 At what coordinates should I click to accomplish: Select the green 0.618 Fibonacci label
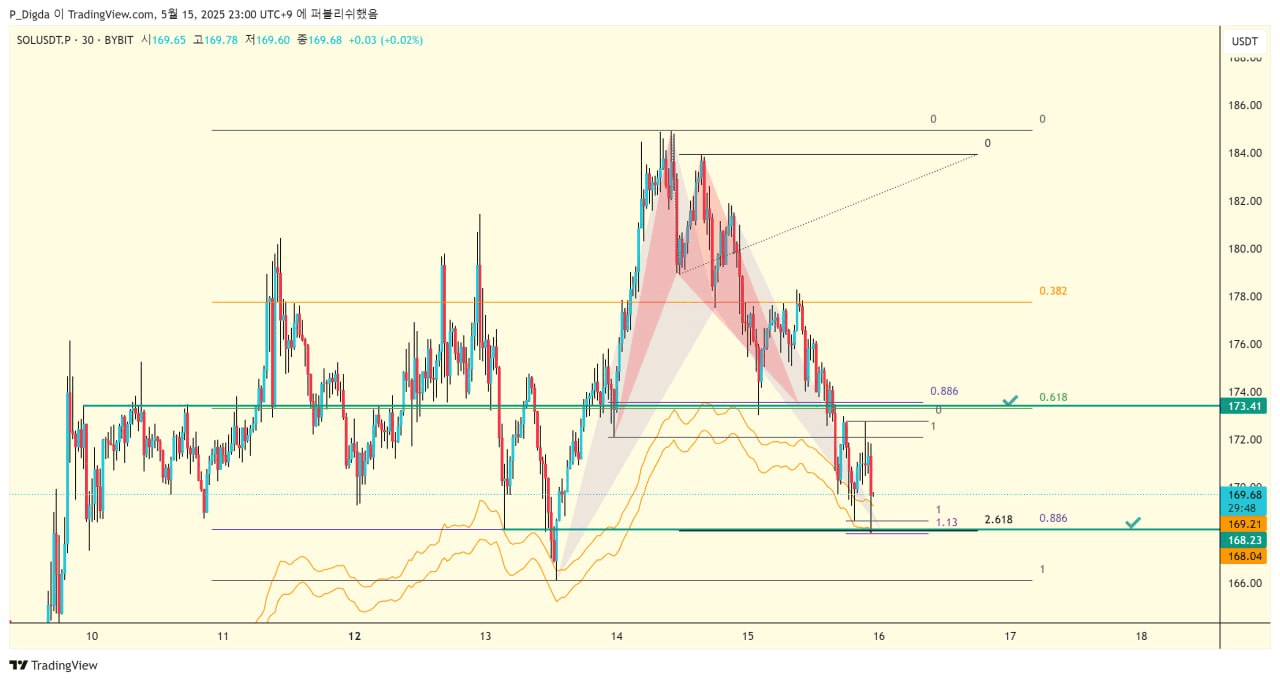coord(1053,397)
